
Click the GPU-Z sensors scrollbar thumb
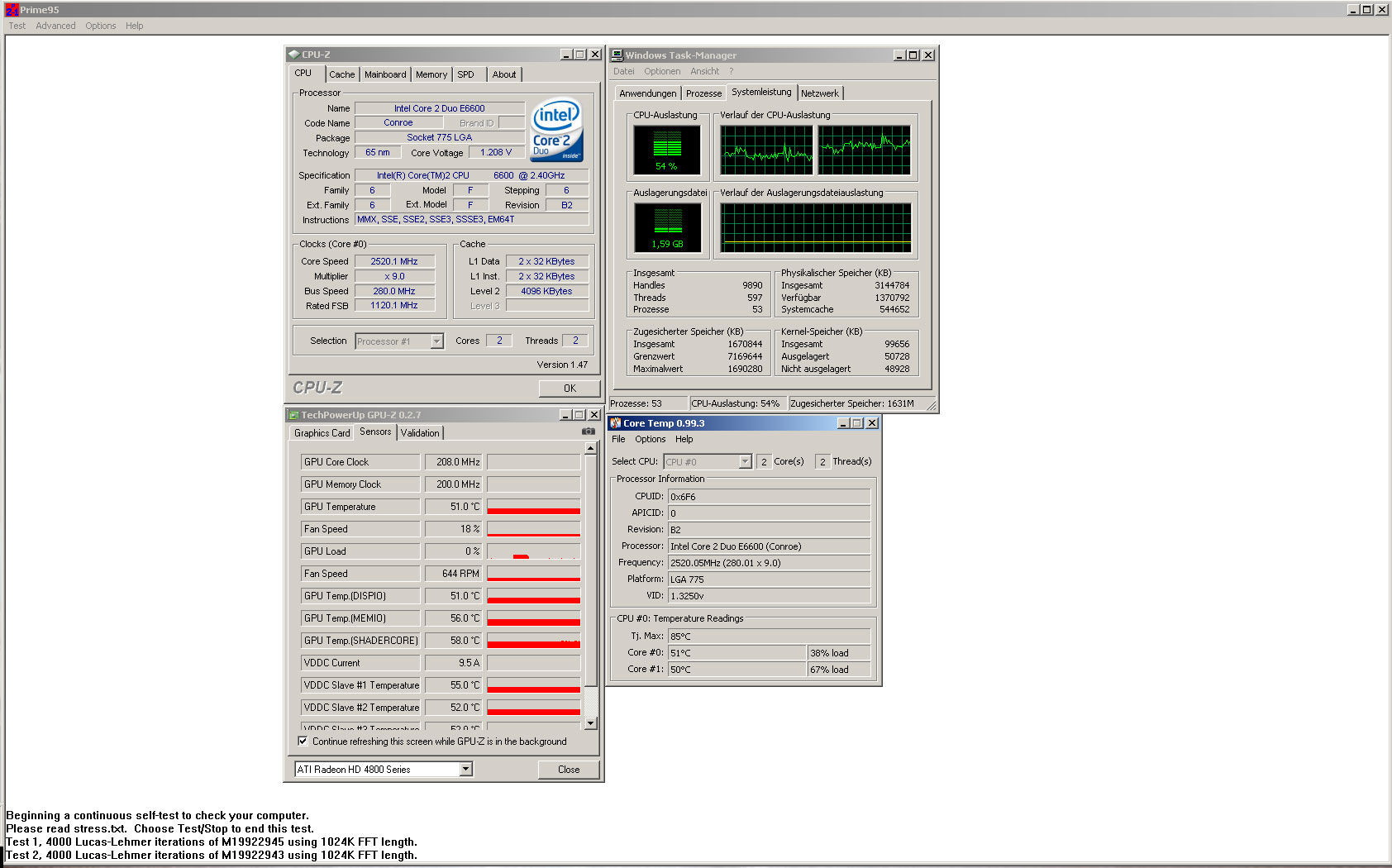[590, 570]
